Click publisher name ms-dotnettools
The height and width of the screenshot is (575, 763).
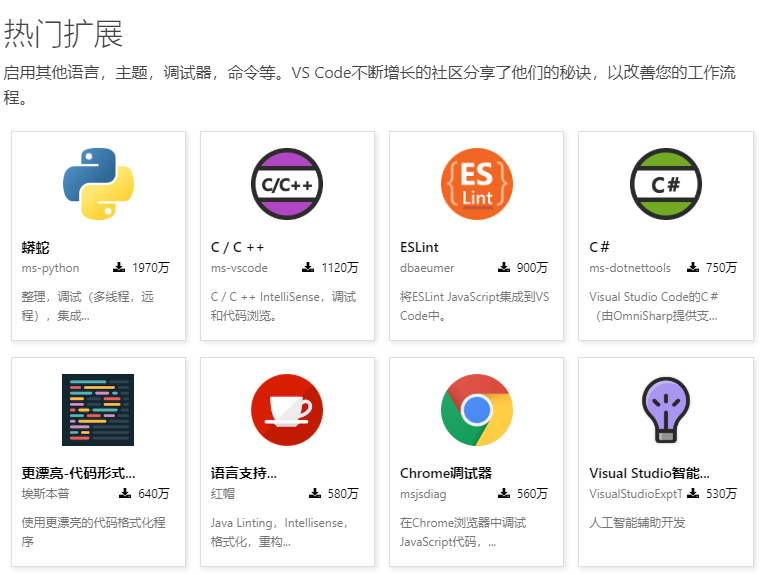[630, 268]
